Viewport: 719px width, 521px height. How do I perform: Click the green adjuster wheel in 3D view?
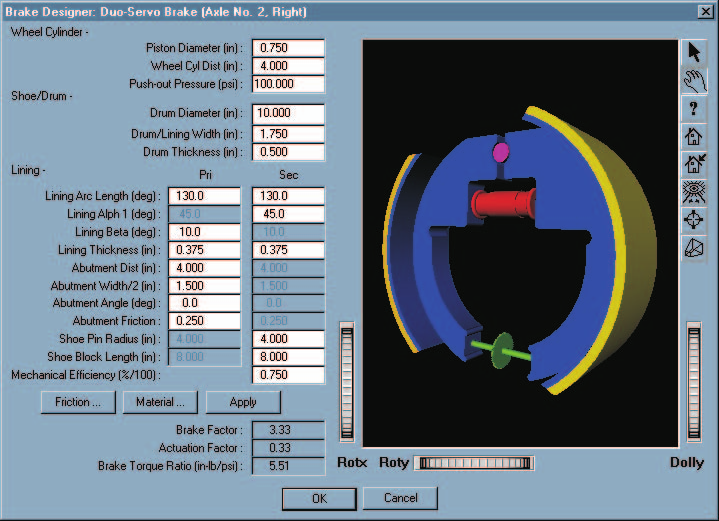coord(503,350)
